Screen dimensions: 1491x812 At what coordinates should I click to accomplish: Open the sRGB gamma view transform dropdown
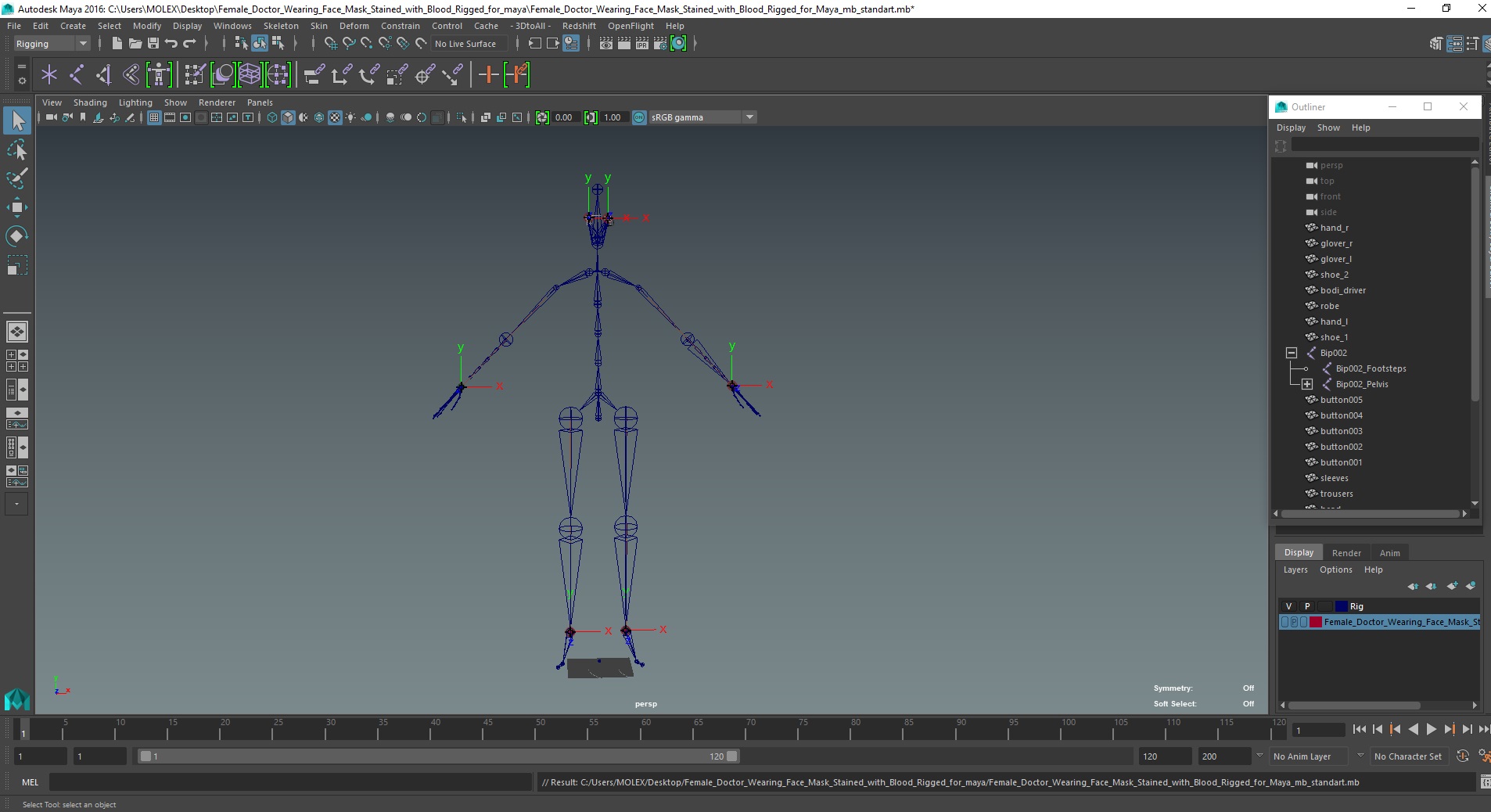(x=702, y=117)
